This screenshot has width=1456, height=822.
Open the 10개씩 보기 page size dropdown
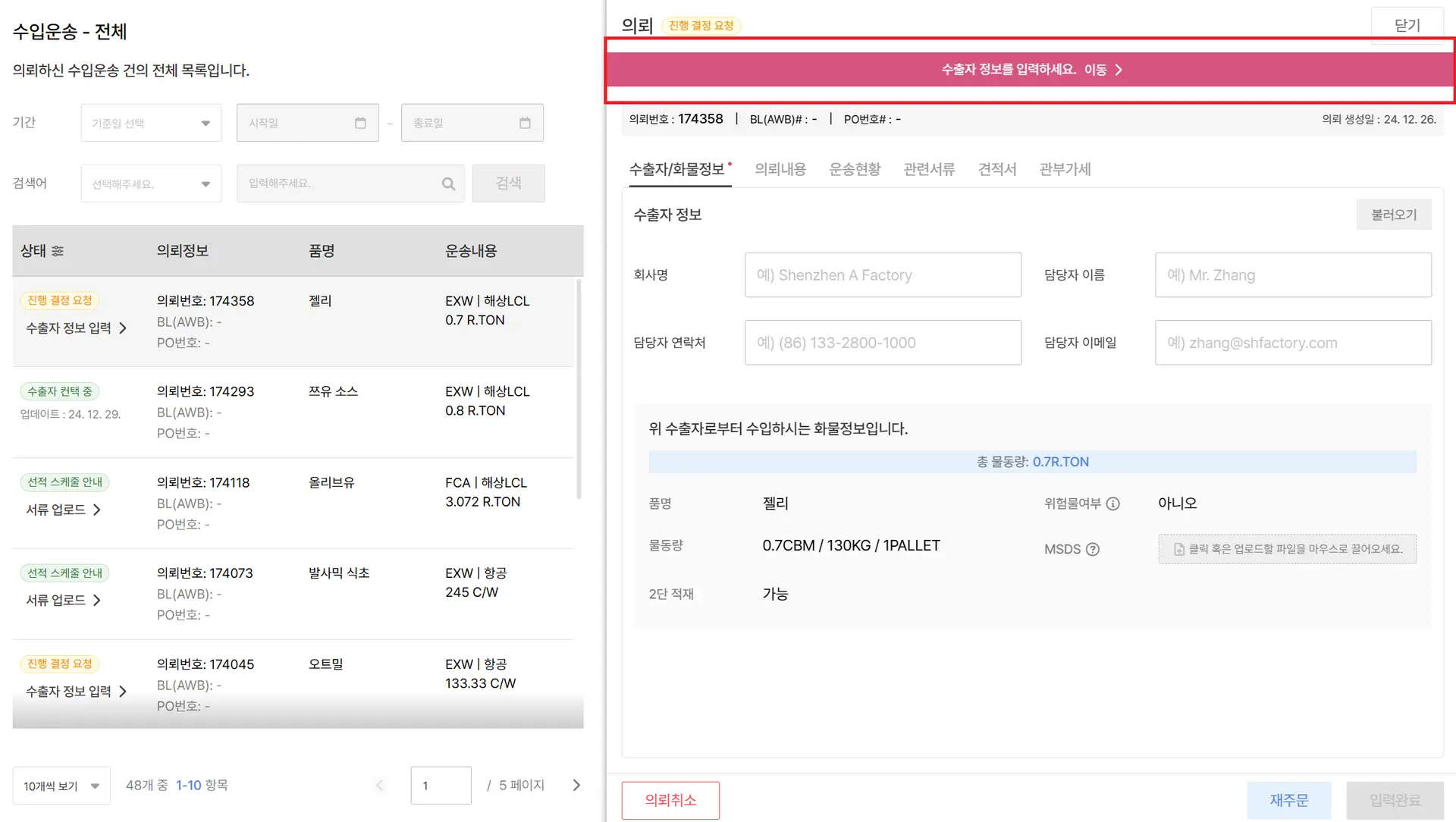[x=61, y=786]
